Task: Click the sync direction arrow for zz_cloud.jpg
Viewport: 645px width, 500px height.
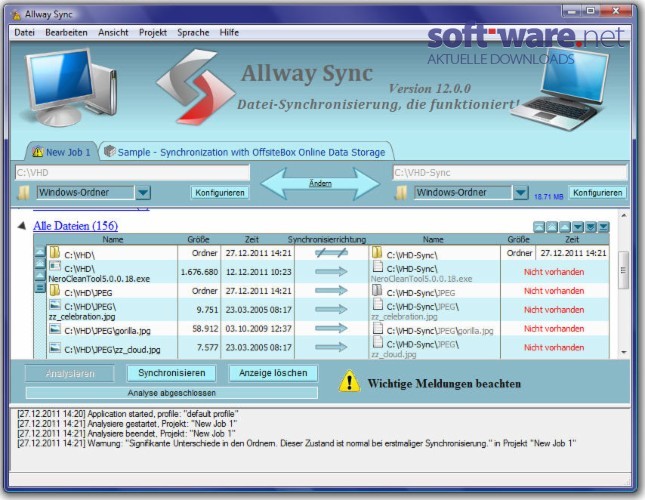Action: [x=331, y=347]
